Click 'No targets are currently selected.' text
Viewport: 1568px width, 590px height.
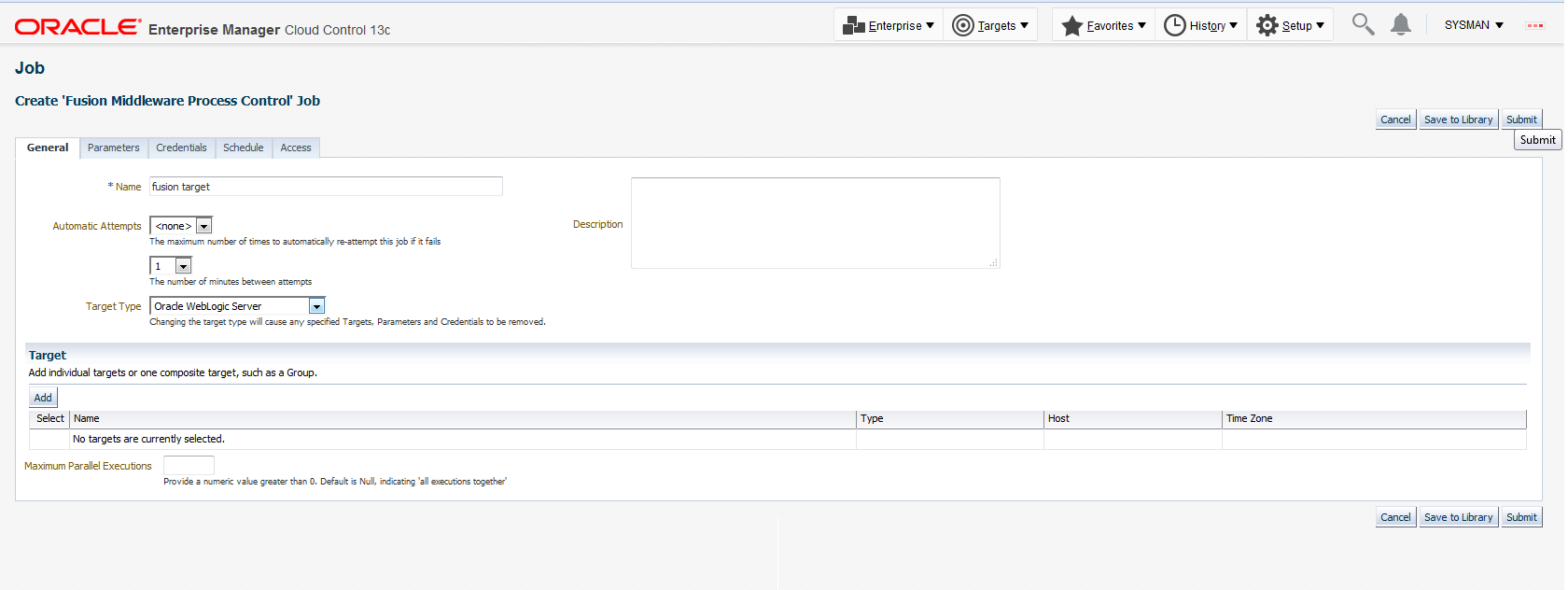click(x=148, y=439)
